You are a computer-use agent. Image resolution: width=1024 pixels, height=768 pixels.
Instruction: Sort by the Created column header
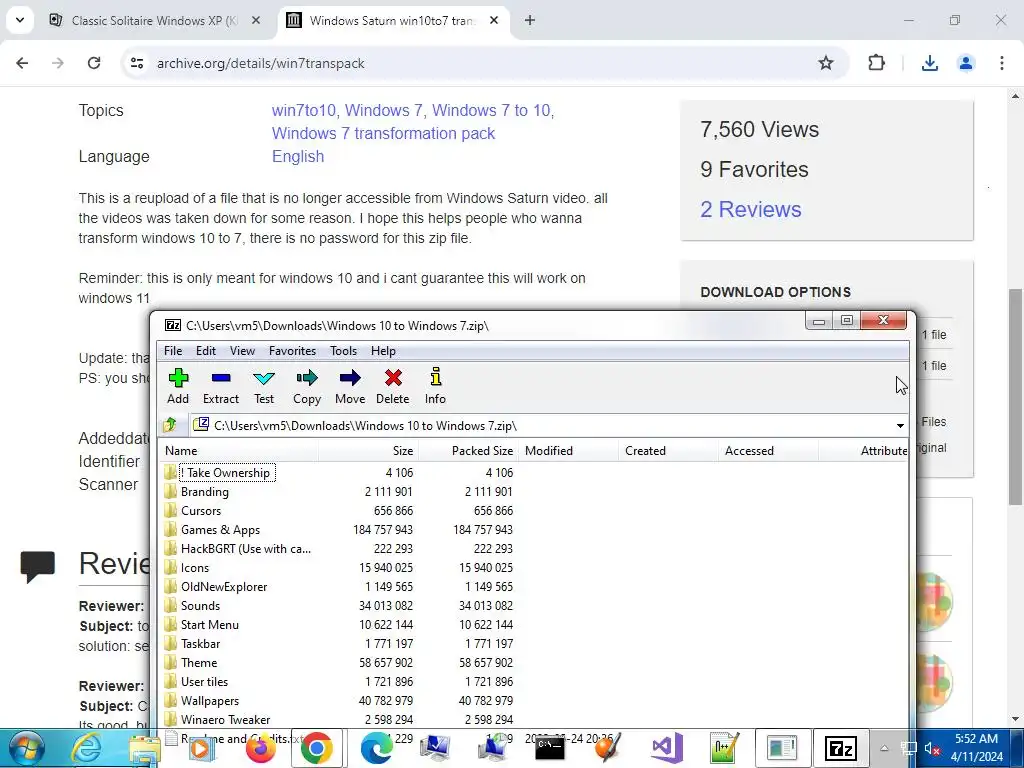pyautogui.click(x=668, y=451)
